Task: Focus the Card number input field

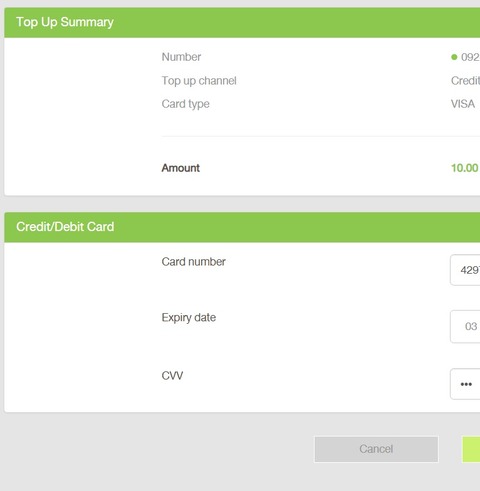Action: (x=465, y=270)
